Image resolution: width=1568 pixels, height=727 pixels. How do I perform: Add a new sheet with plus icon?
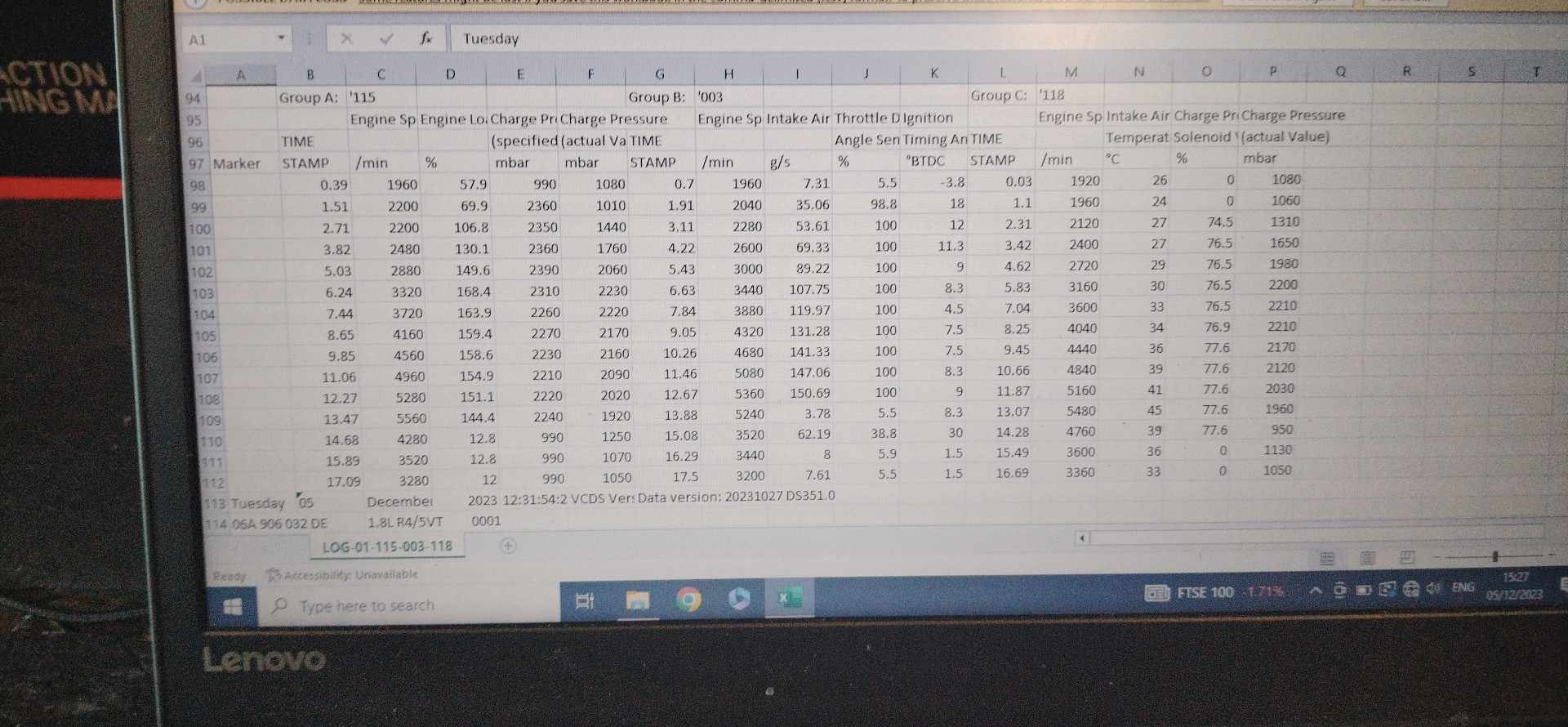tap(508, 546)
